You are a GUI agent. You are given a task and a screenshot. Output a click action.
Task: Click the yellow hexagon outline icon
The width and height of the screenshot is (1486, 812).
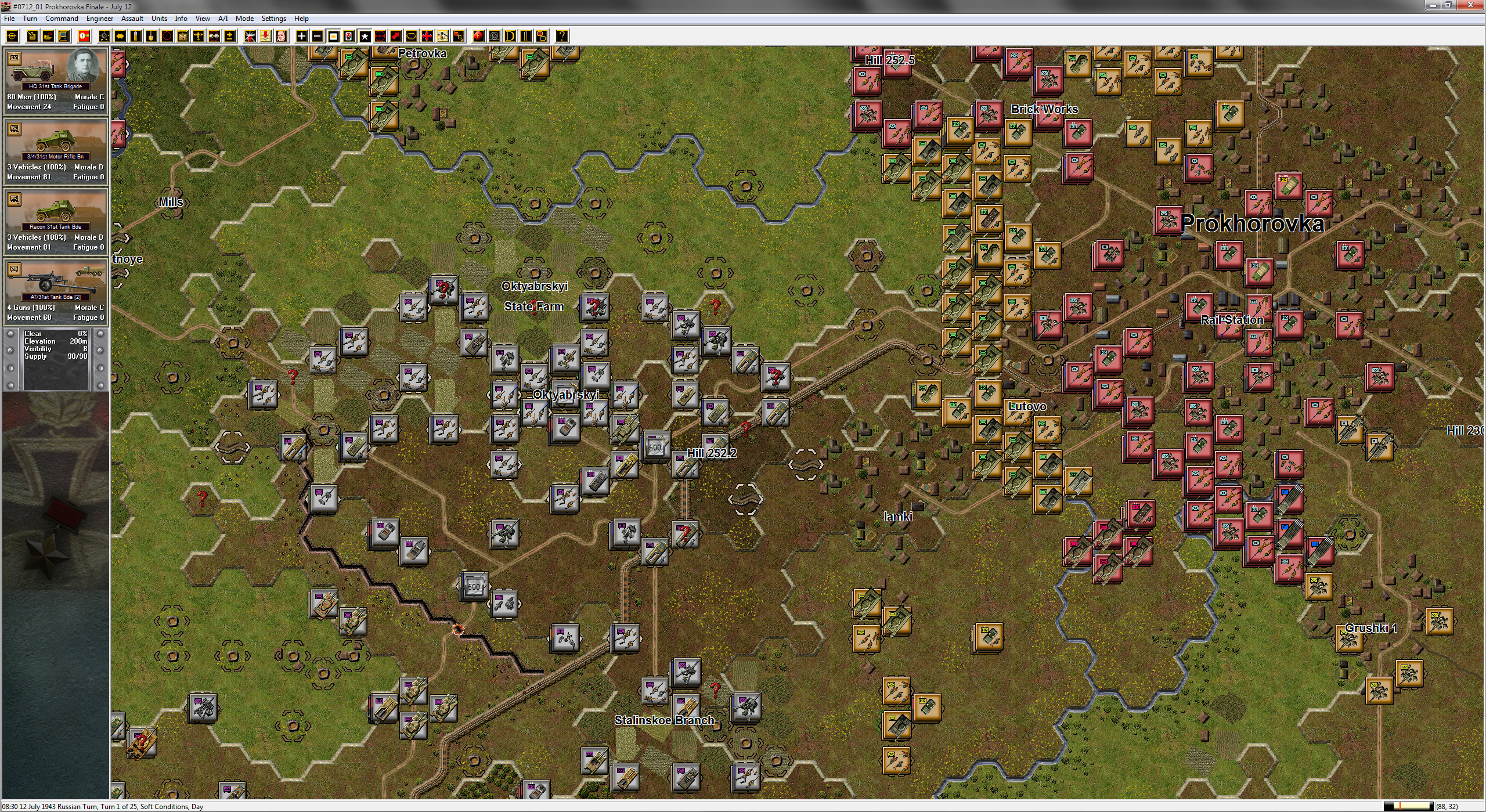tap(411, 36)
